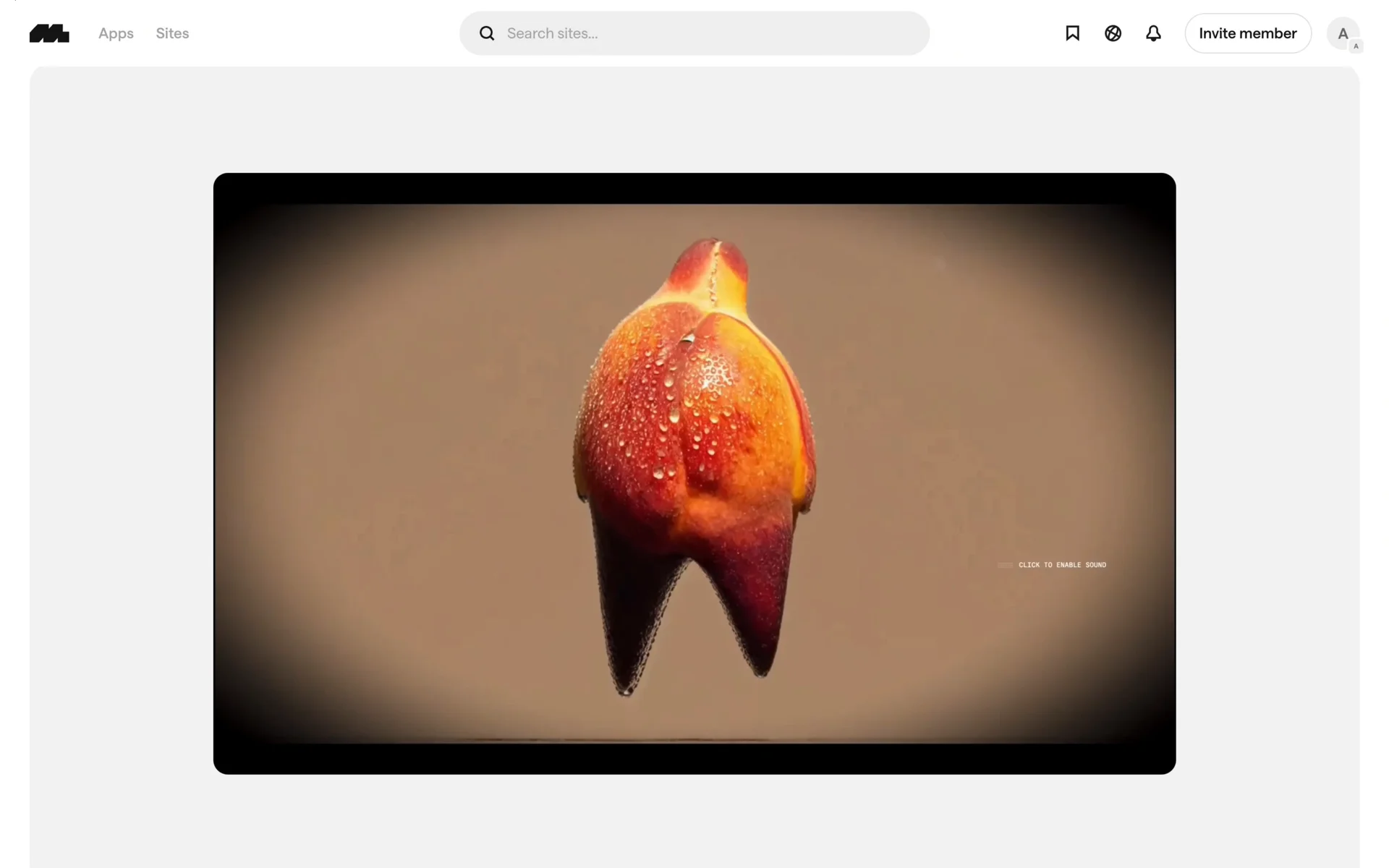Click the black bottom edge of preview
The height and width of the screenshot is (868, 1389).
(x=694, y=759)
